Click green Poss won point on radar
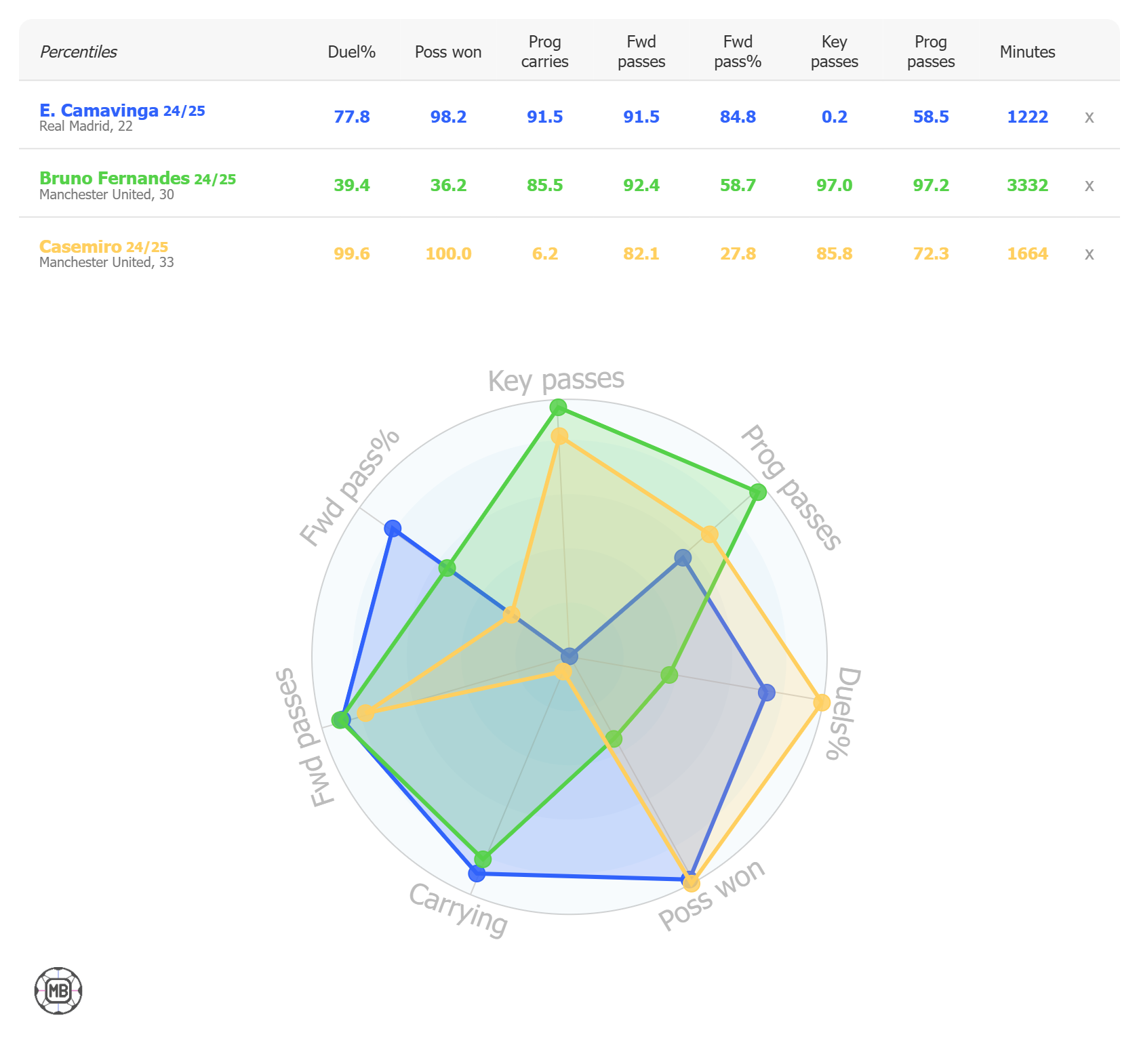 pyautogui.click(x=614, y=739)
